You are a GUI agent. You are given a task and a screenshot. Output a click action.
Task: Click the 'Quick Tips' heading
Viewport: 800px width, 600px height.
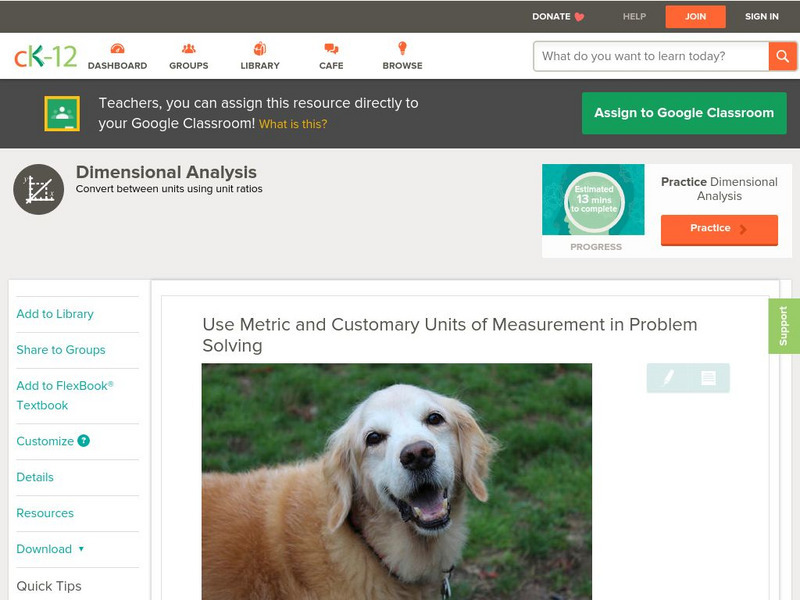[49, 586]
